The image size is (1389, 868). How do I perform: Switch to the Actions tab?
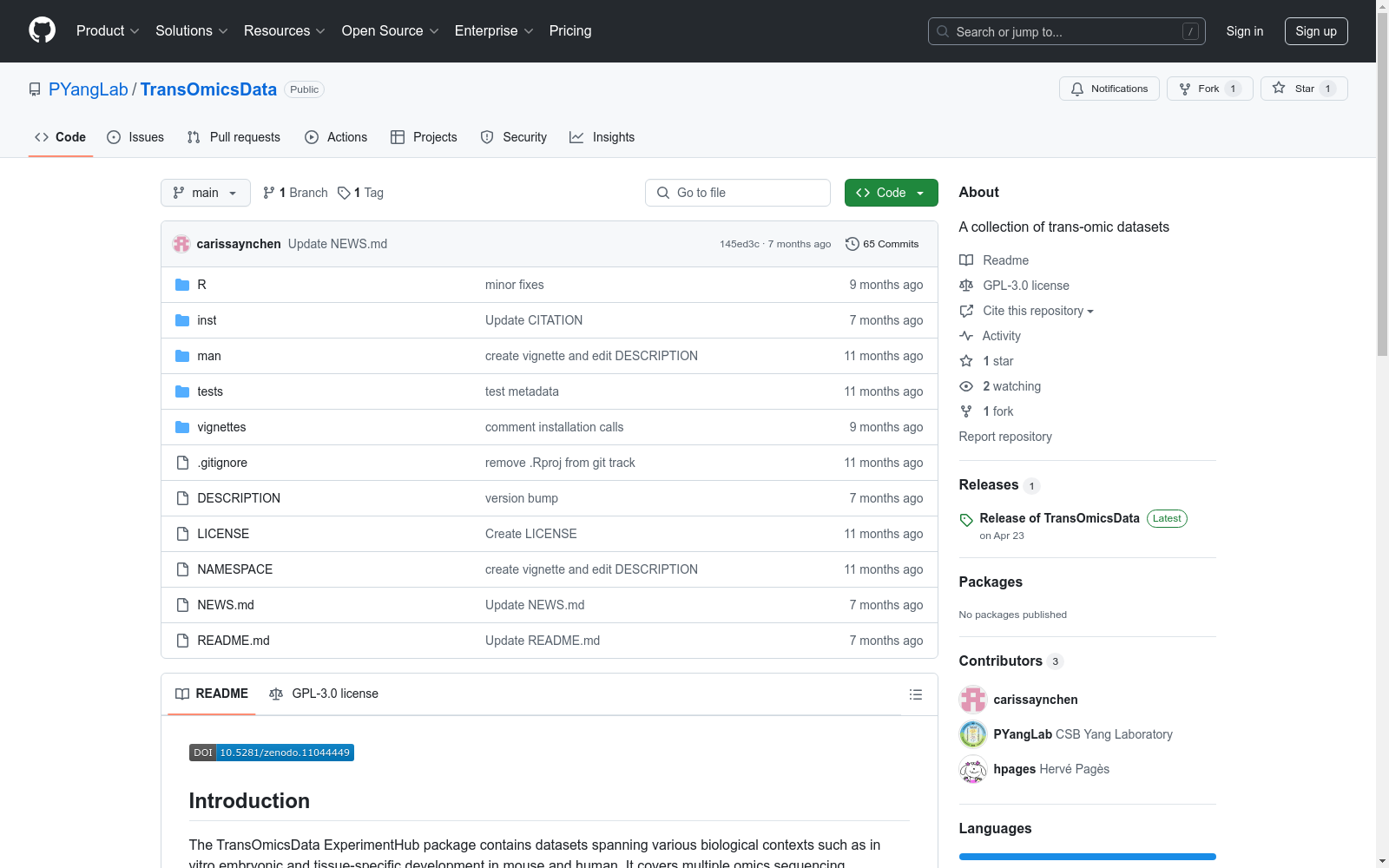coord(336,137)
